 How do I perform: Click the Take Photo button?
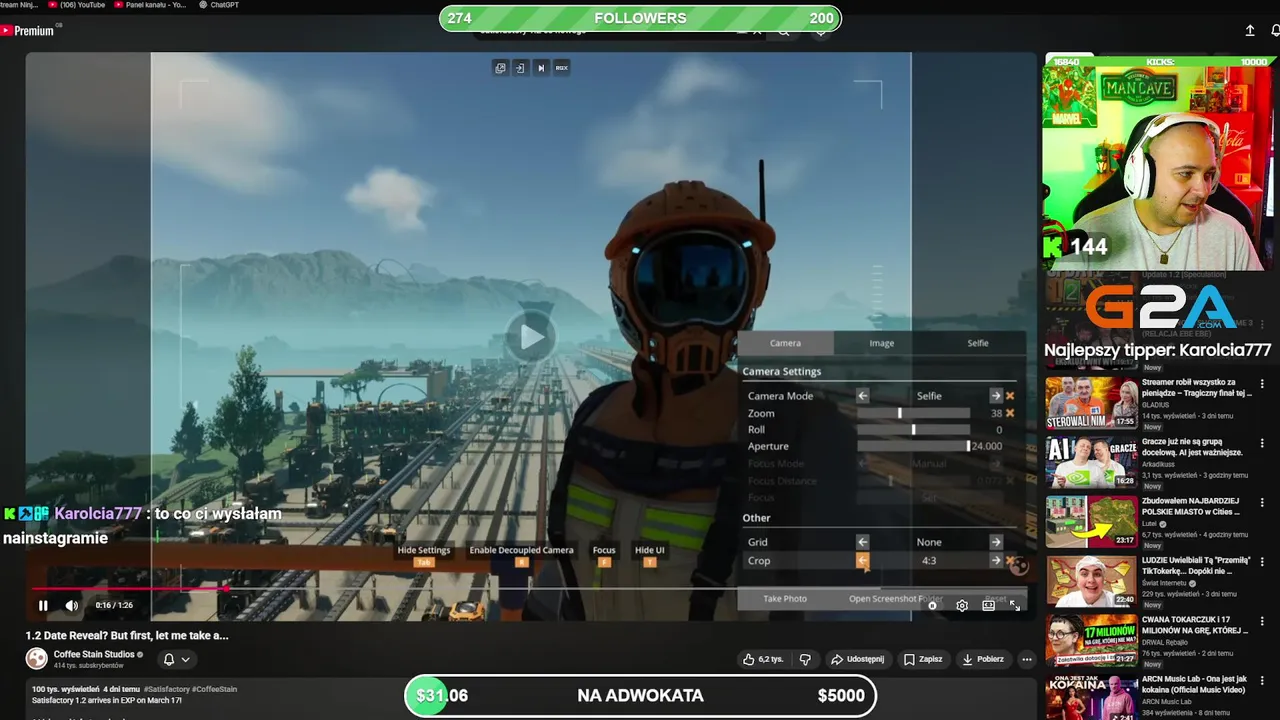point(785,599)
